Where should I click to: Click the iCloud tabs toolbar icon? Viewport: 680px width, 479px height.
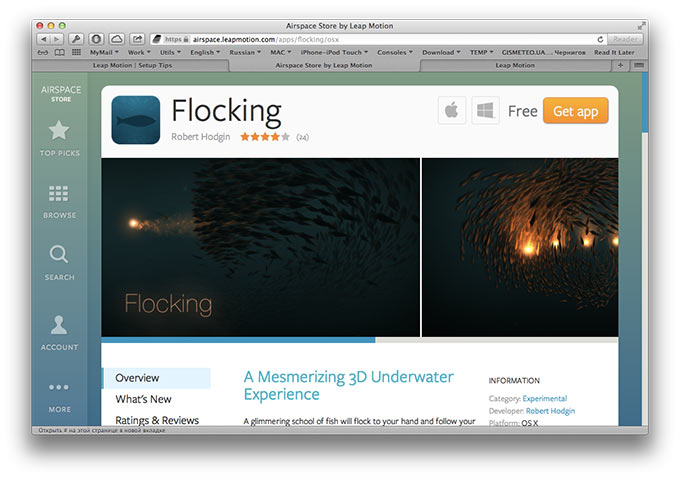[x=116, y=39]
